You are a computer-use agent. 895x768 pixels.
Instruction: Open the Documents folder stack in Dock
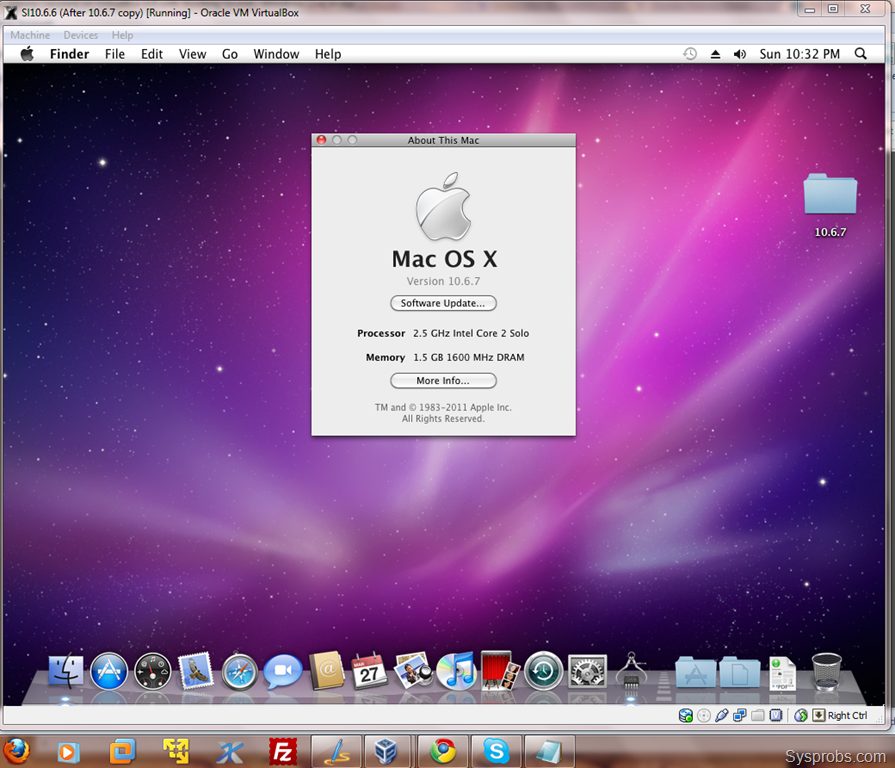click(x=740, y=672)
